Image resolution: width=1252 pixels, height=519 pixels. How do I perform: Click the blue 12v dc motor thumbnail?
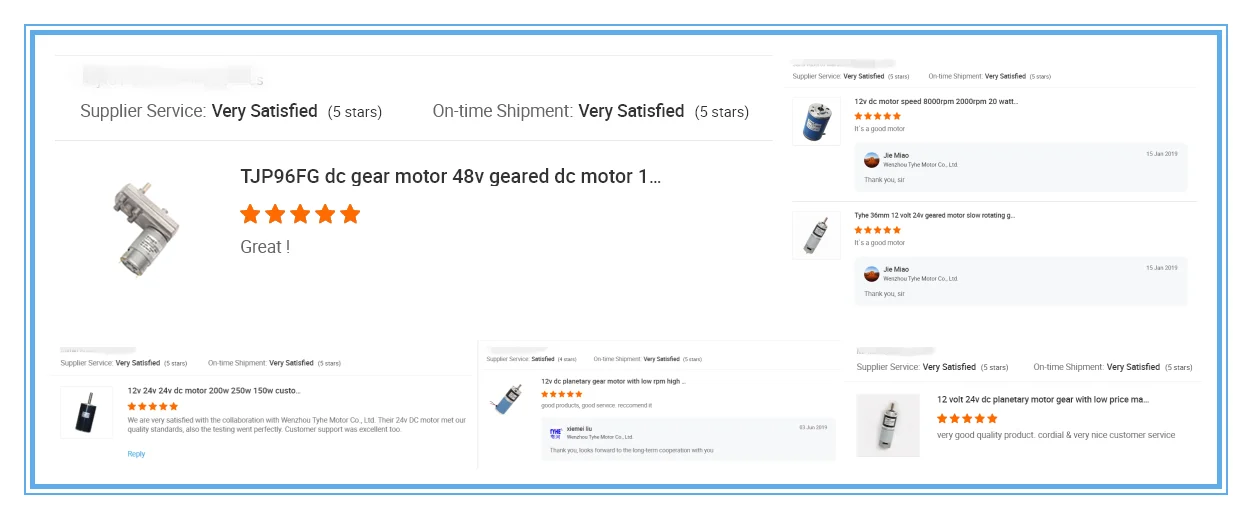pyautogui.click(x=816, y=121)
